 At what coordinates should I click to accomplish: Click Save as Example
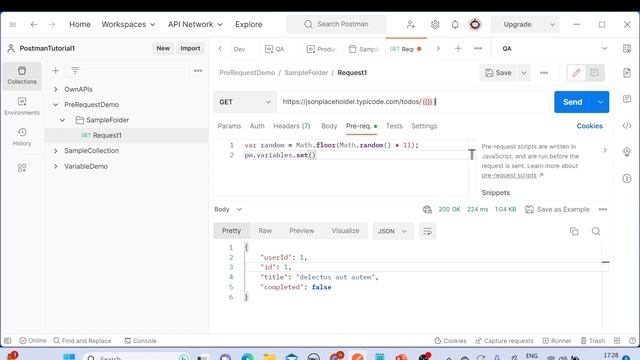[558, 209]
